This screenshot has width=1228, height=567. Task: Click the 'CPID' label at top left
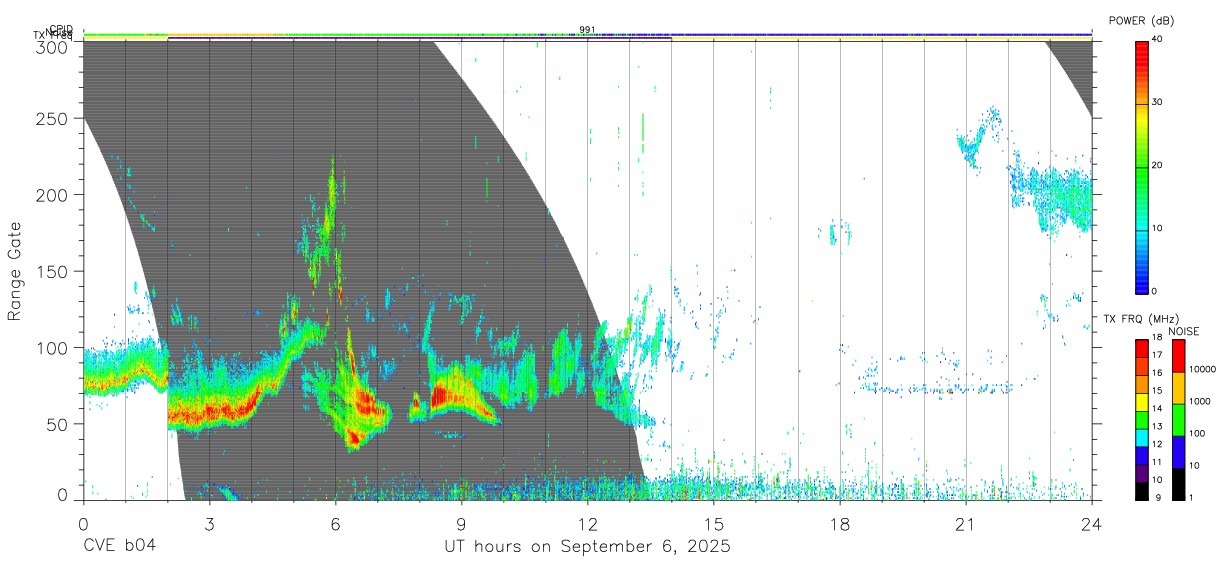click(x=60, y=29)
